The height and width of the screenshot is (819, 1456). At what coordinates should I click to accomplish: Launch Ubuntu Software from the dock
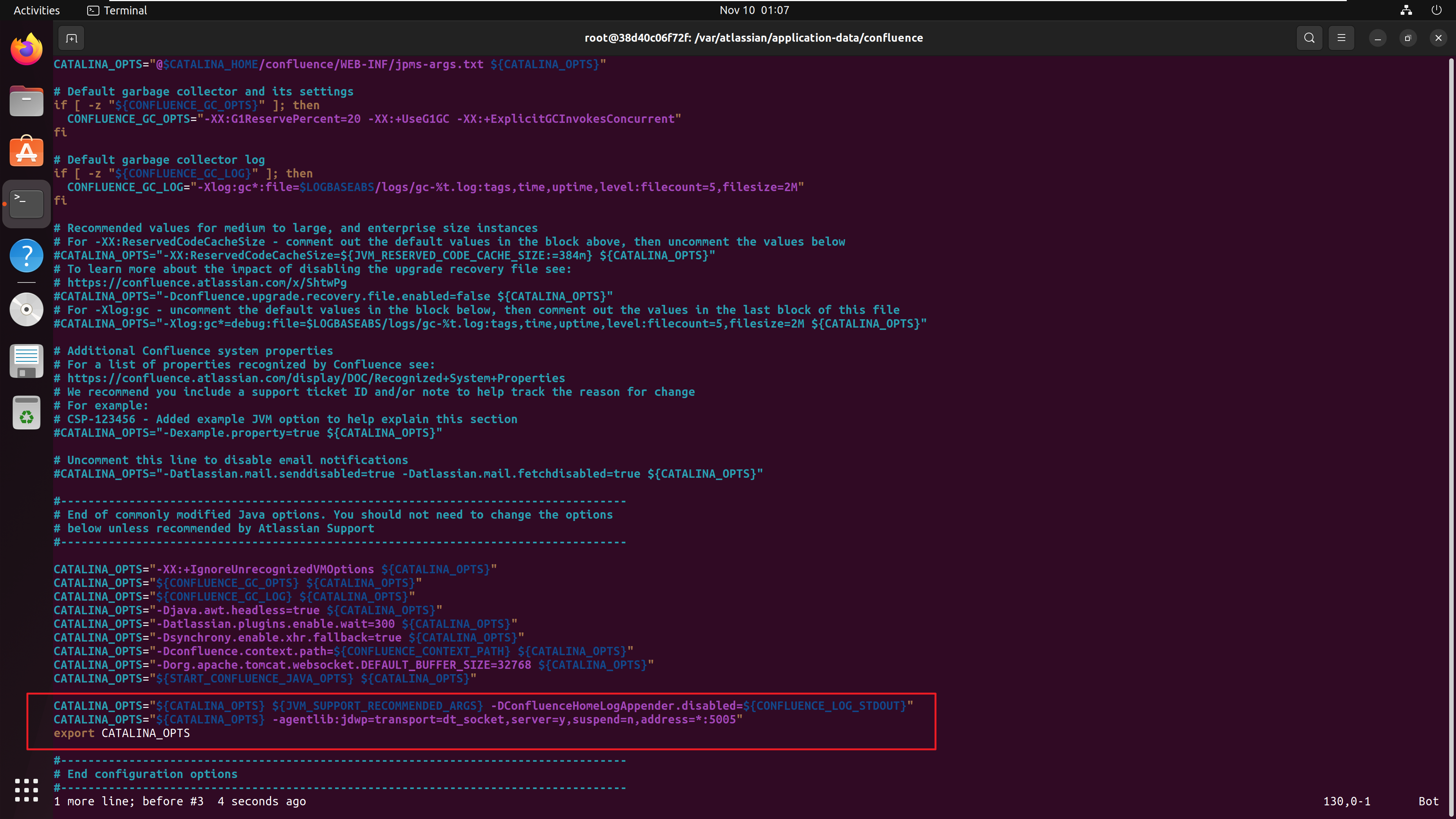coord(27,152)
